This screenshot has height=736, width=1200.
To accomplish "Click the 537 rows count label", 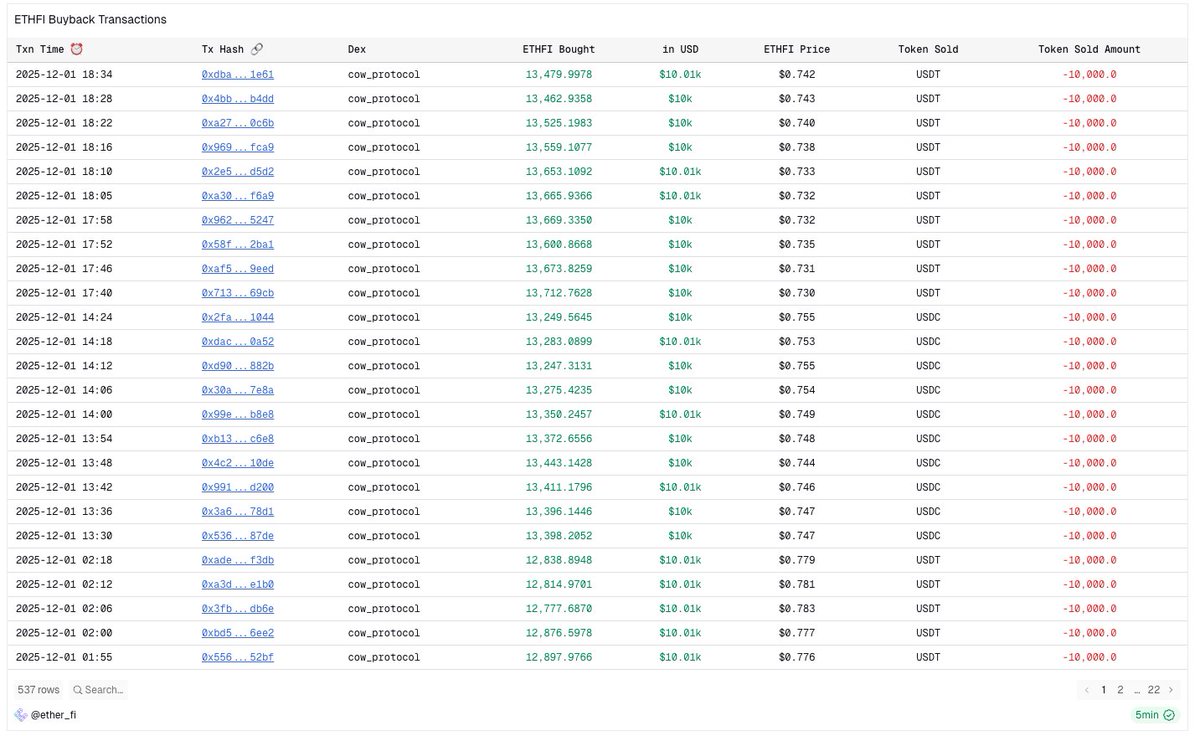I will click(x=38, y=690).
